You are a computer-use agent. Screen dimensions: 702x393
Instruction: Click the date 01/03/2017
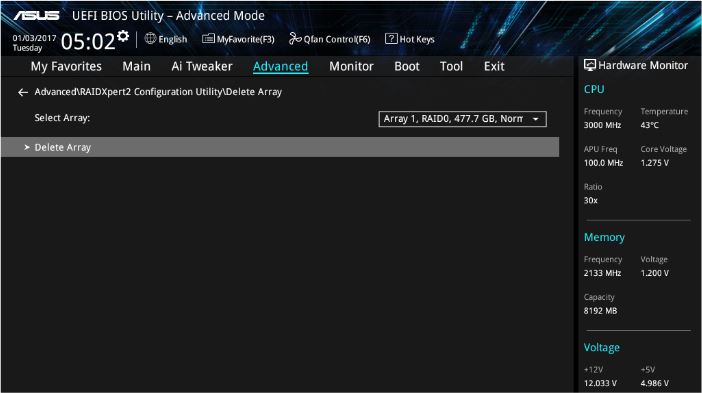pyautogui.click(x=34, y=38)
